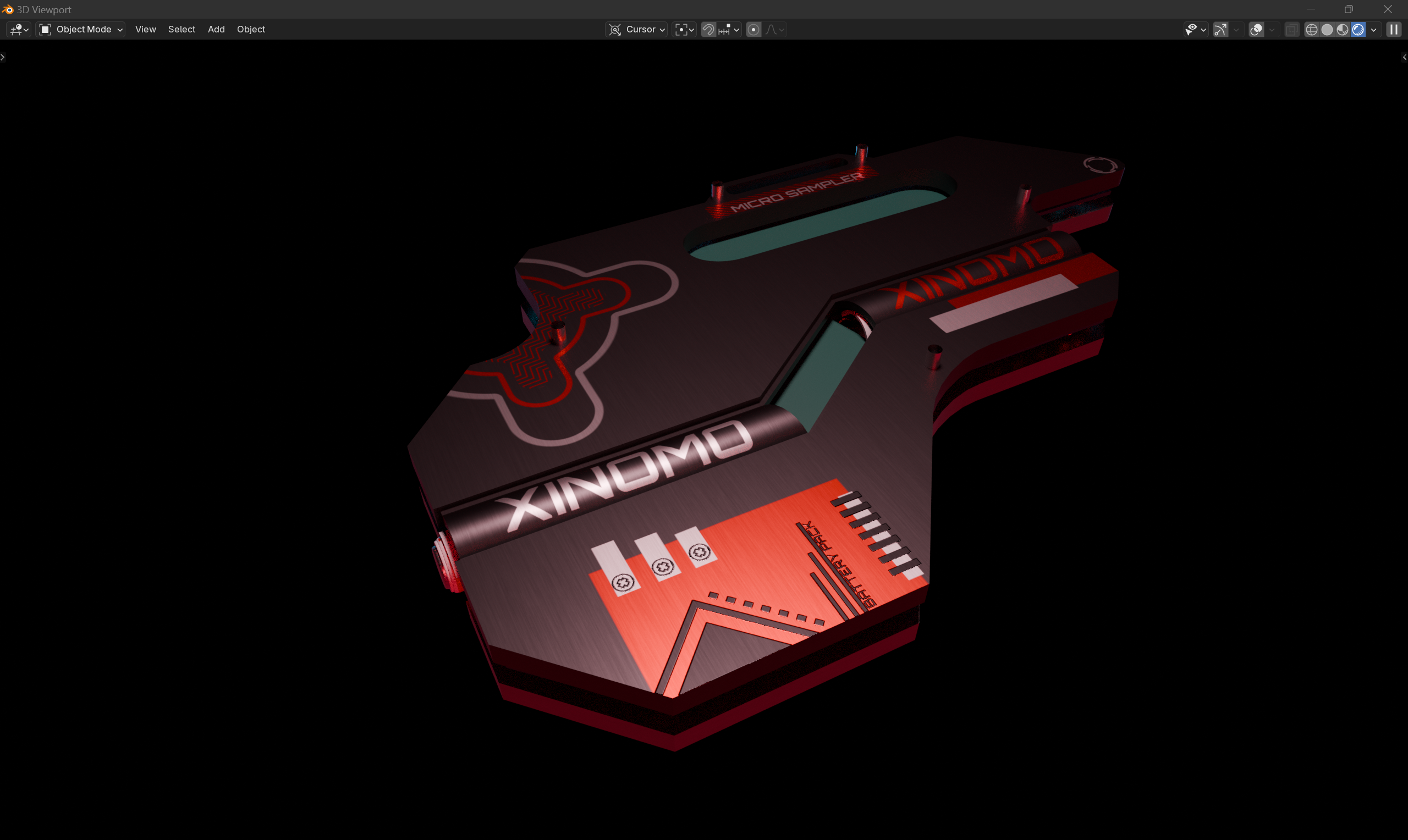Open the View menu

coord(146,30)
